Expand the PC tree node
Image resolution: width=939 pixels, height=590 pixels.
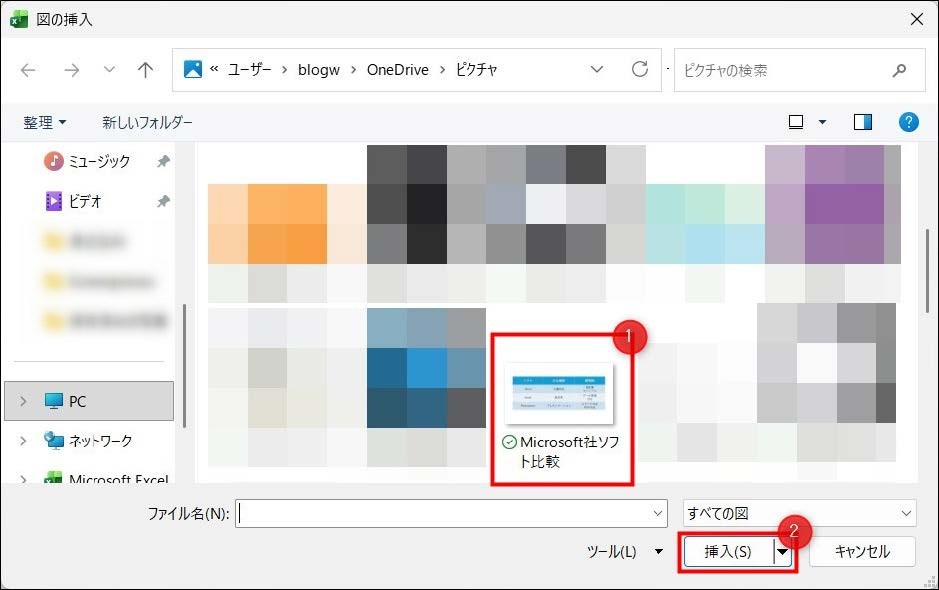tap(24, 401)
